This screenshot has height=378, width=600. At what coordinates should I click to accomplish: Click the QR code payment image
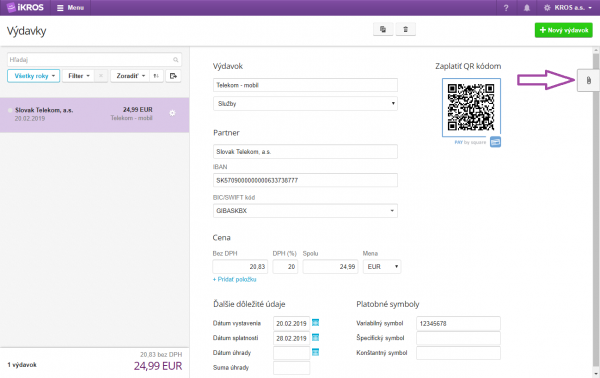click(x=471, y=108)
